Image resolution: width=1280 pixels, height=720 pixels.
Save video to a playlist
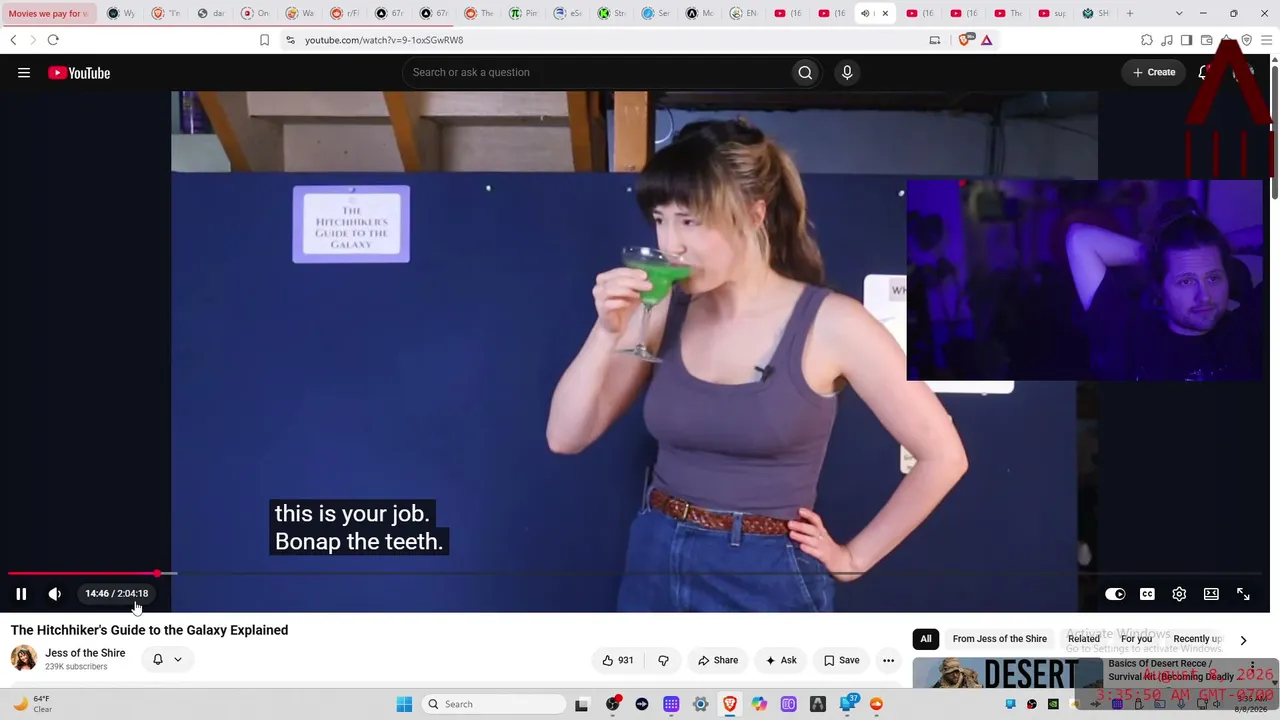(842, 660)
